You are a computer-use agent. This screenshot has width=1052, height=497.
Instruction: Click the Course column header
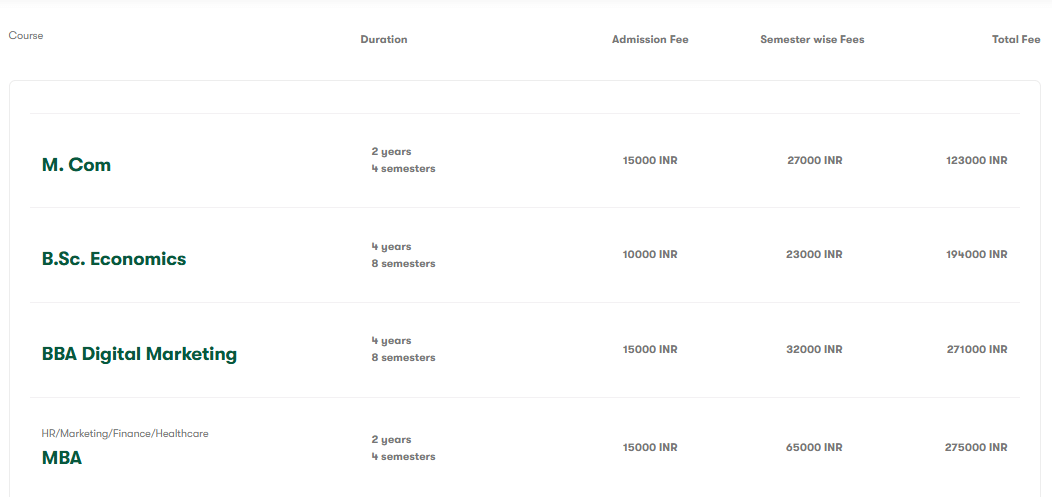click(26, 36)
